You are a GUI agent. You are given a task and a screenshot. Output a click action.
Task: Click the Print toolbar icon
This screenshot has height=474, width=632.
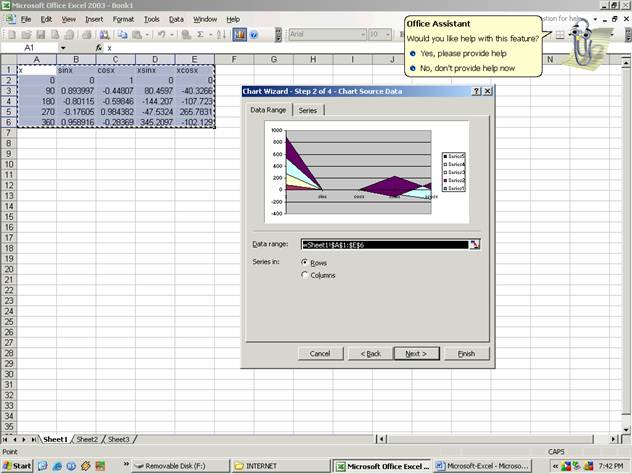(86, 35)
